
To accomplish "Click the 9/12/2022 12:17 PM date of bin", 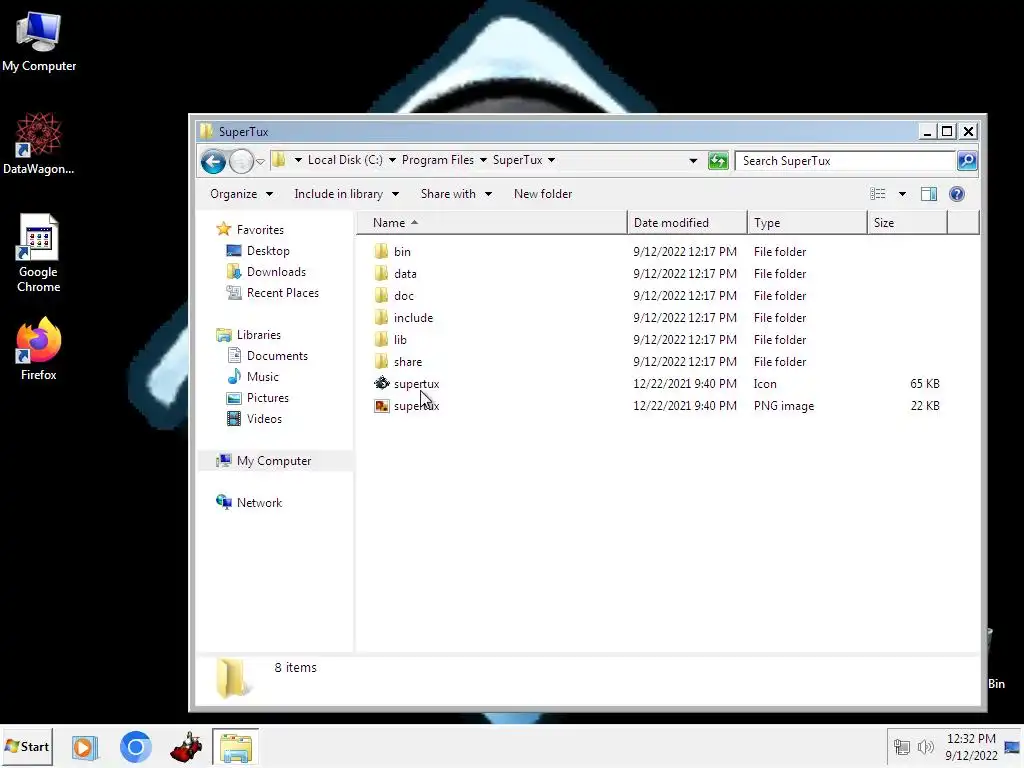I will point(685,251).
